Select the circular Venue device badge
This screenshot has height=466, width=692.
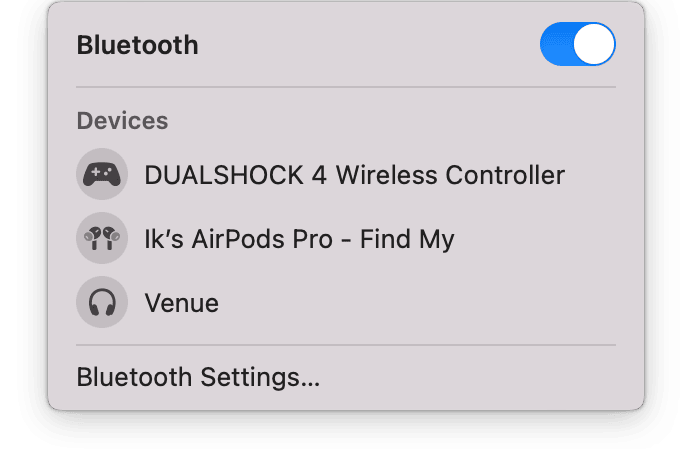coord(102,302)
